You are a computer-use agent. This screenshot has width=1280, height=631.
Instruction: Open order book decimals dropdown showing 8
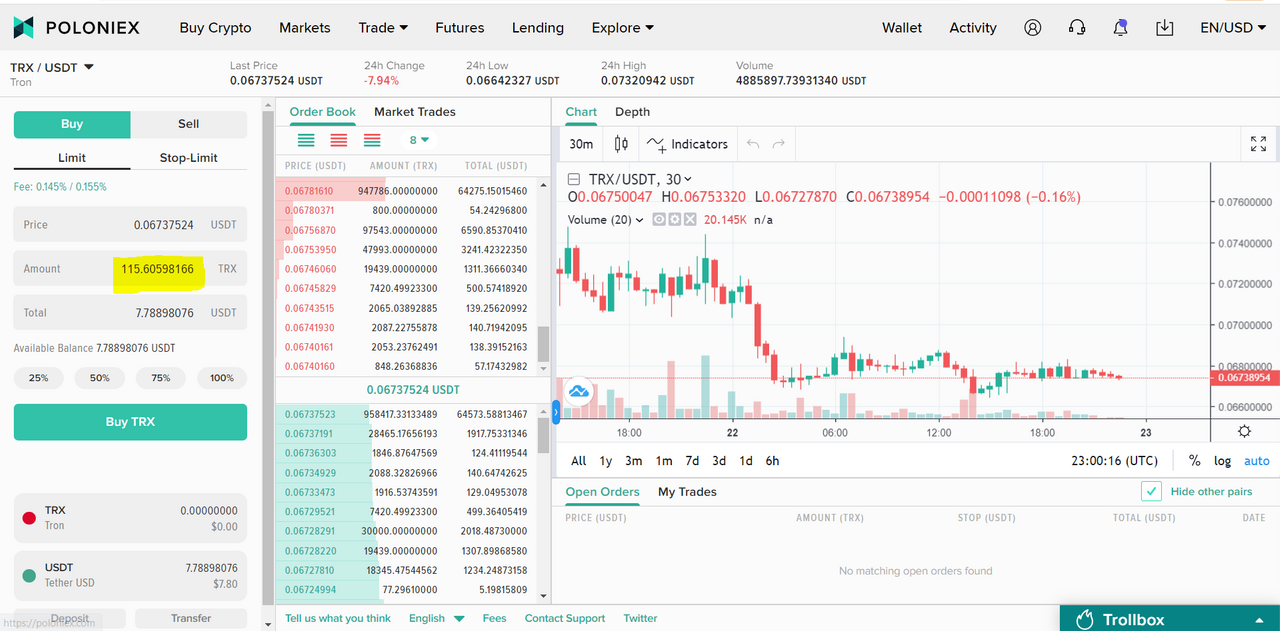[x=419, y=140]
